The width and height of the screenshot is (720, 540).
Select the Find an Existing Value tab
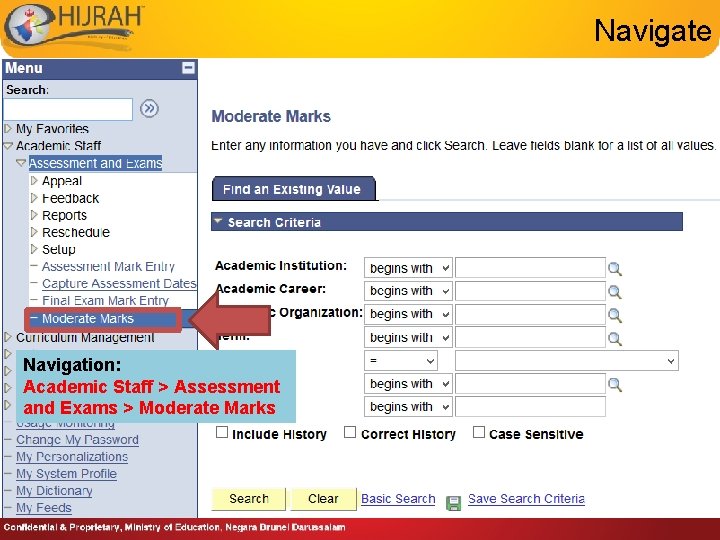(x=293, y=189)
